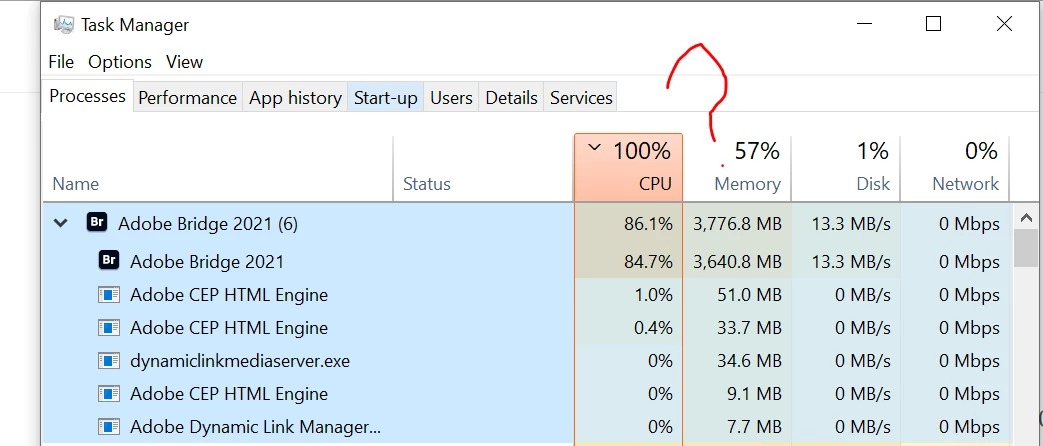Viewport: 1043px width, 446px height.
Task: Sort by the CPU column header
Action: (x=628, y=168)
